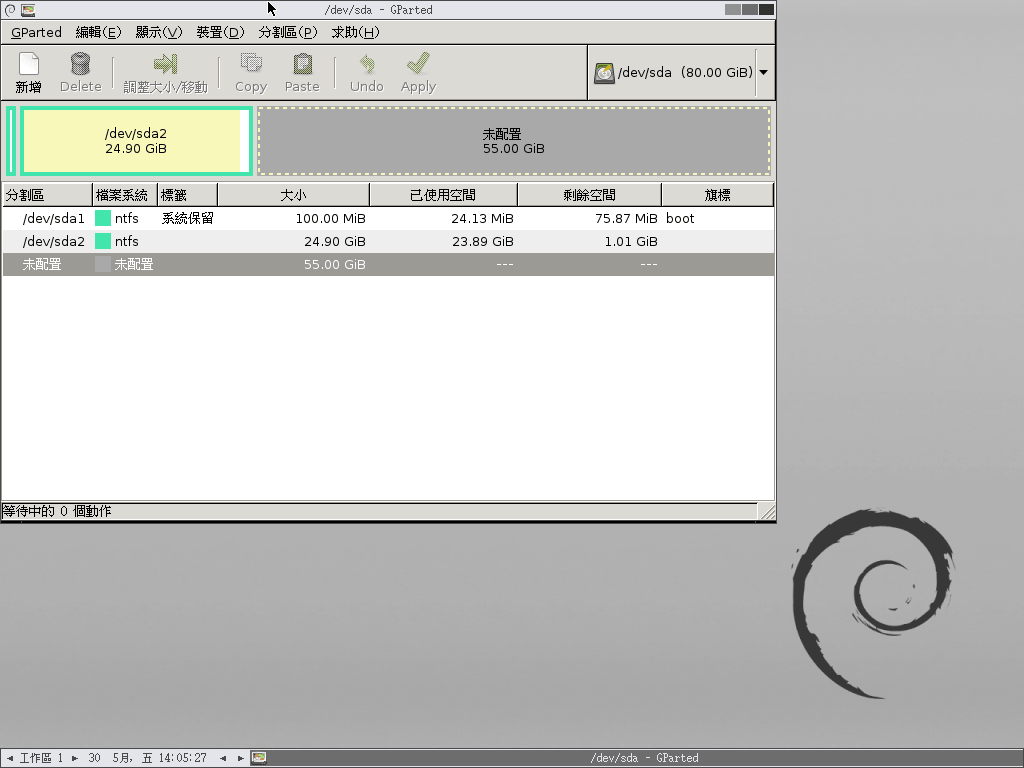Viewport: 1024px width, 768px height.
Task: Open the 編輯(E) edit menu
Action: tap(98, 32)
